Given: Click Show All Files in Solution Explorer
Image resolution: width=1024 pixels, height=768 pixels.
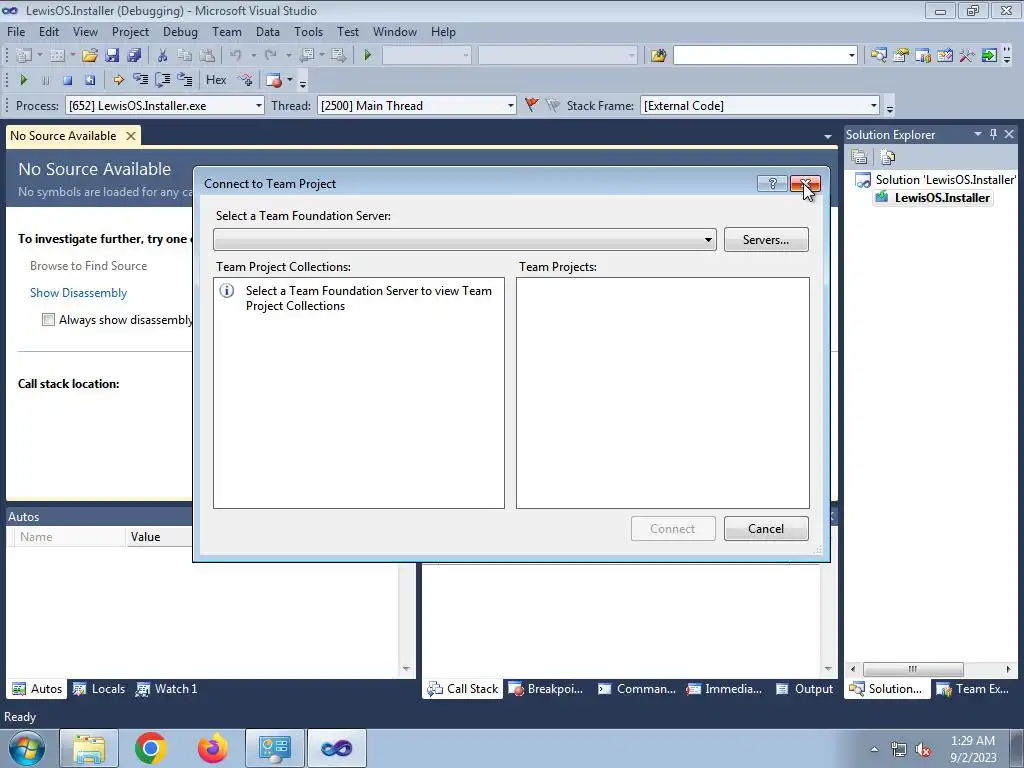Looking at the screenshot, I should coord(888,157).
